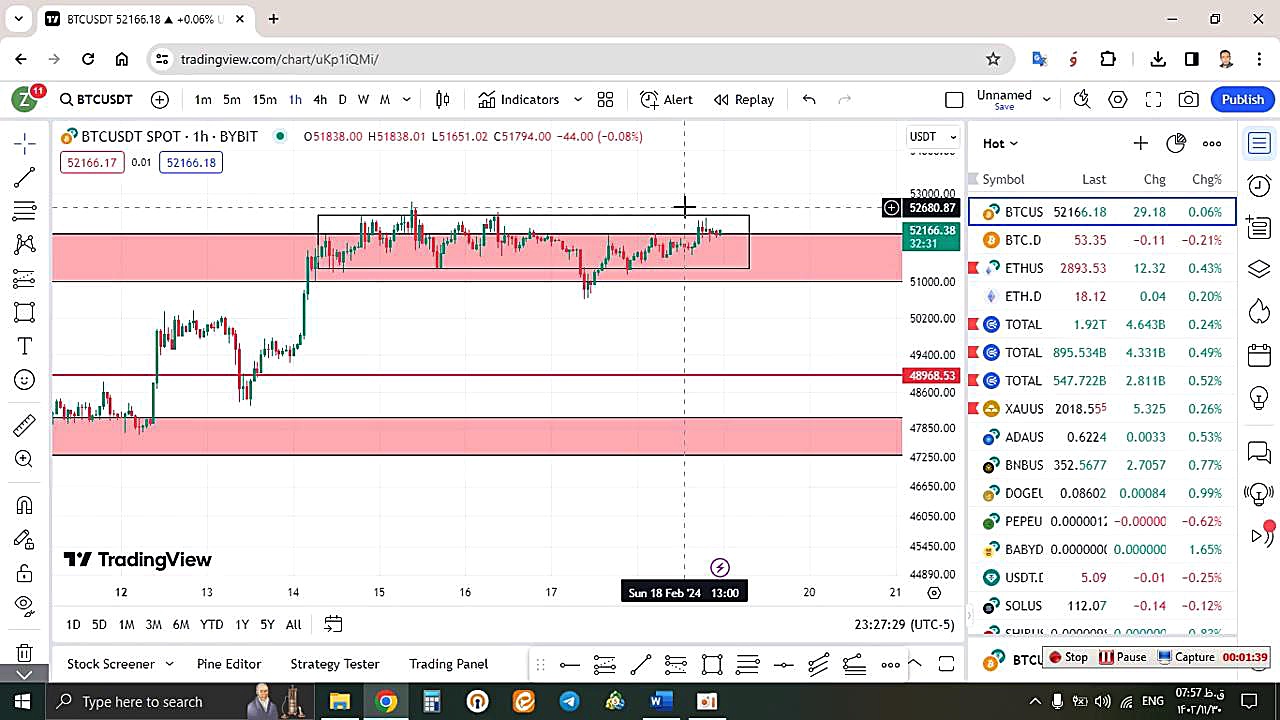Open the patterns drawing tool
Viewport: 1280px width, 720px height.
click(25, 244)
